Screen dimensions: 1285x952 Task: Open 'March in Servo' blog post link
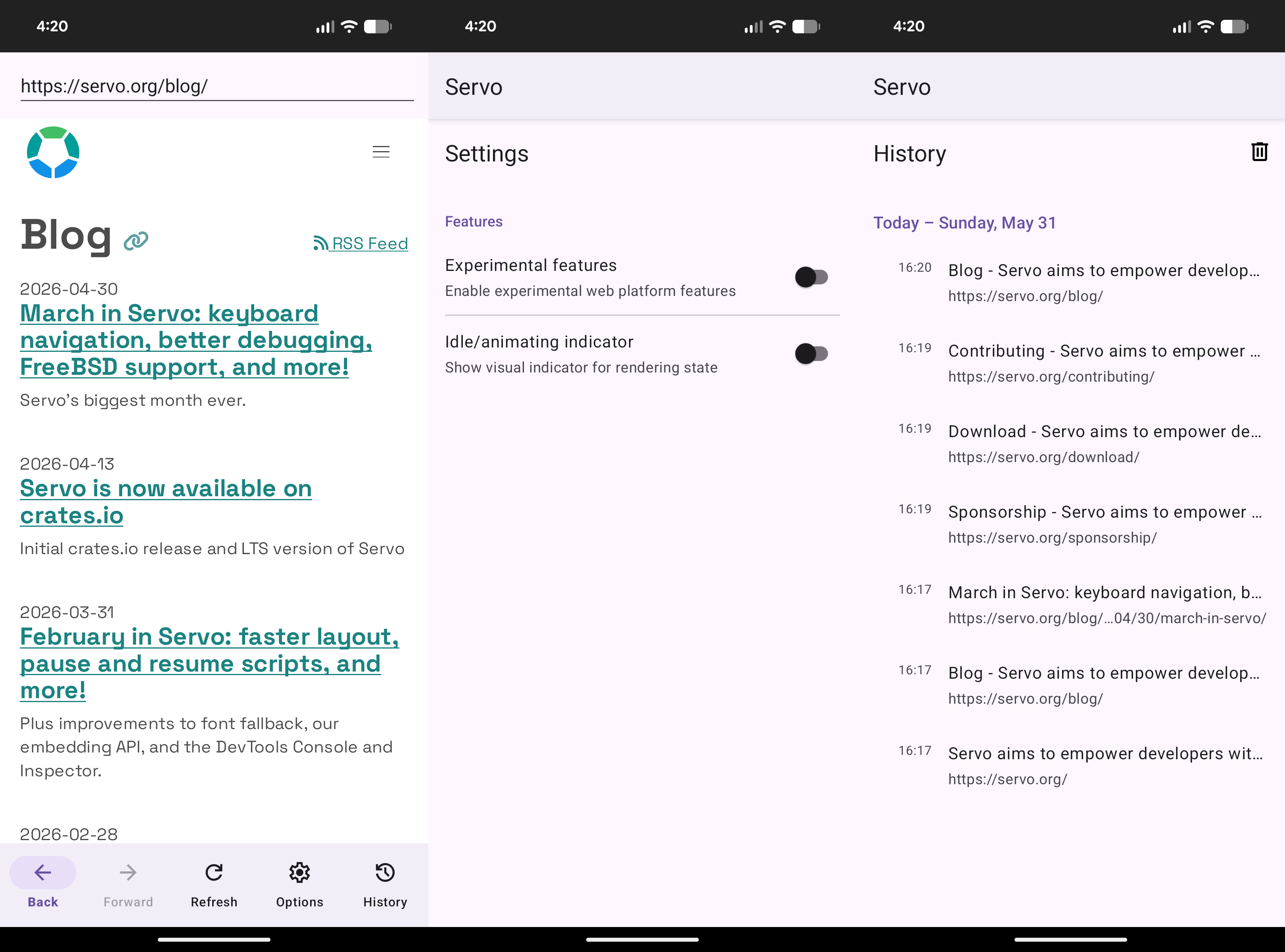click(196, 340)
